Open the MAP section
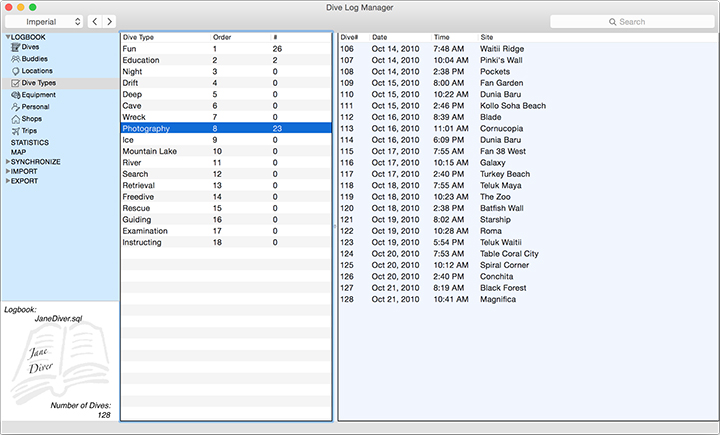The width and height of the screenshot is (720, 435). [18, 152]
